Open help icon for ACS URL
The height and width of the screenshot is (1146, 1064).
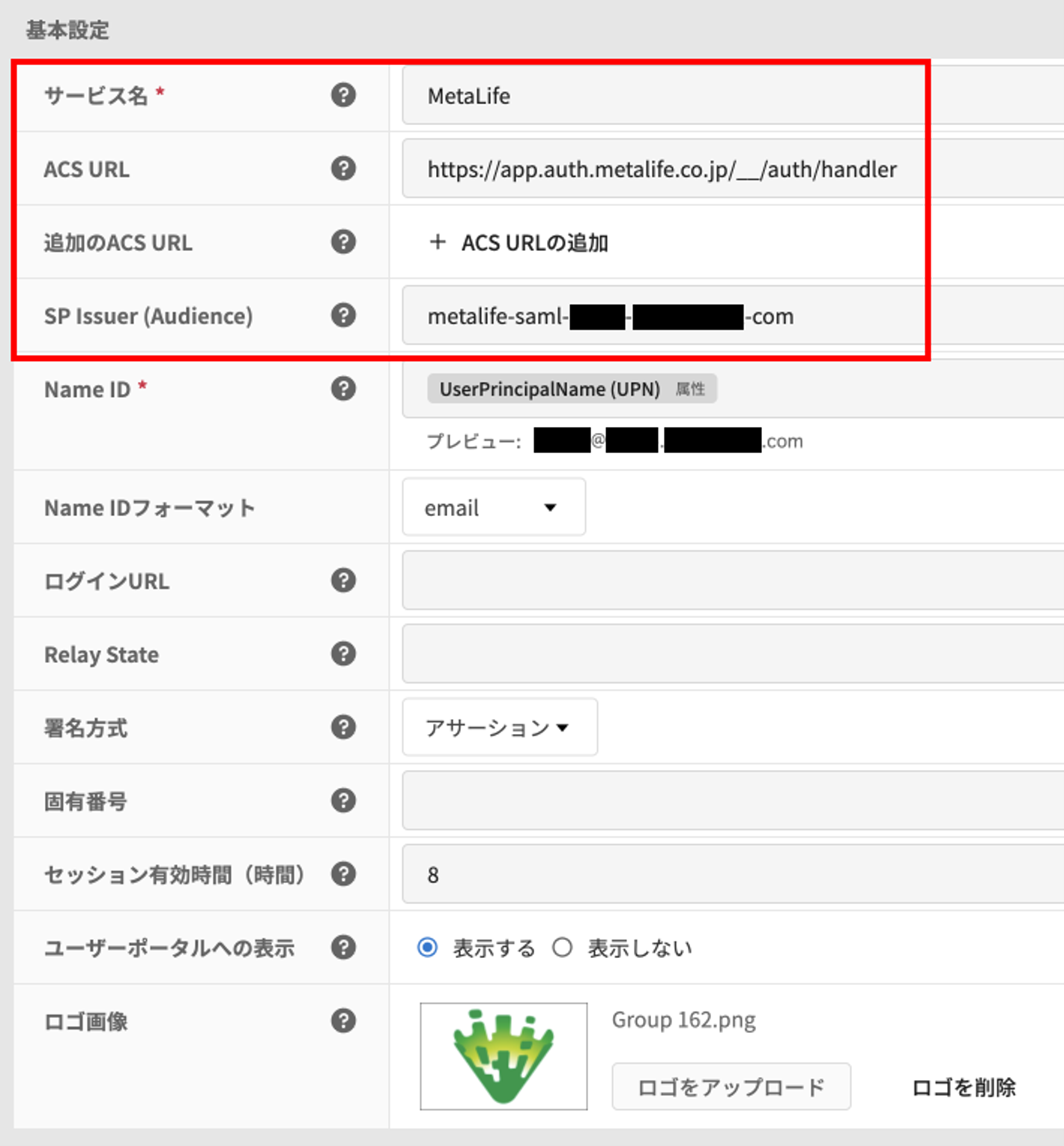click(343, 169)
